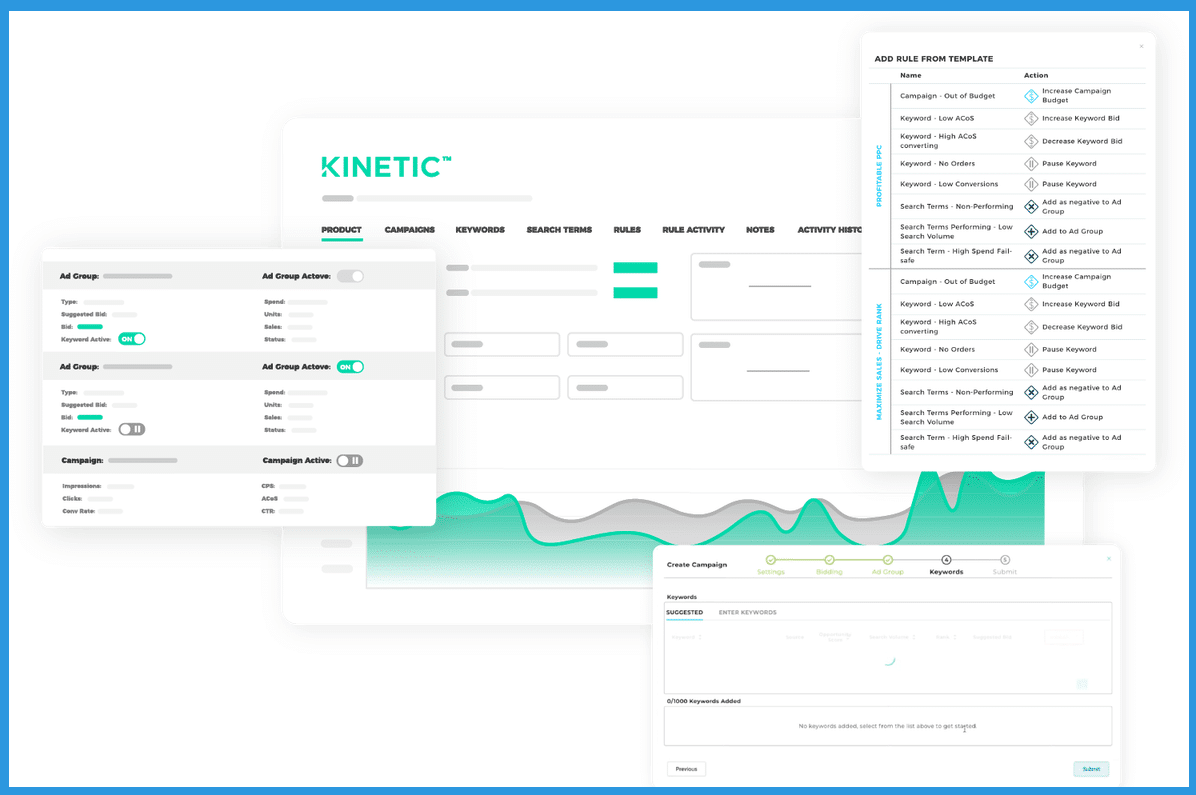The width and height of the screenshot is (1196, 795).
Task: Turn on the switched-off Ad Group Active toggle
Action: 350,276
